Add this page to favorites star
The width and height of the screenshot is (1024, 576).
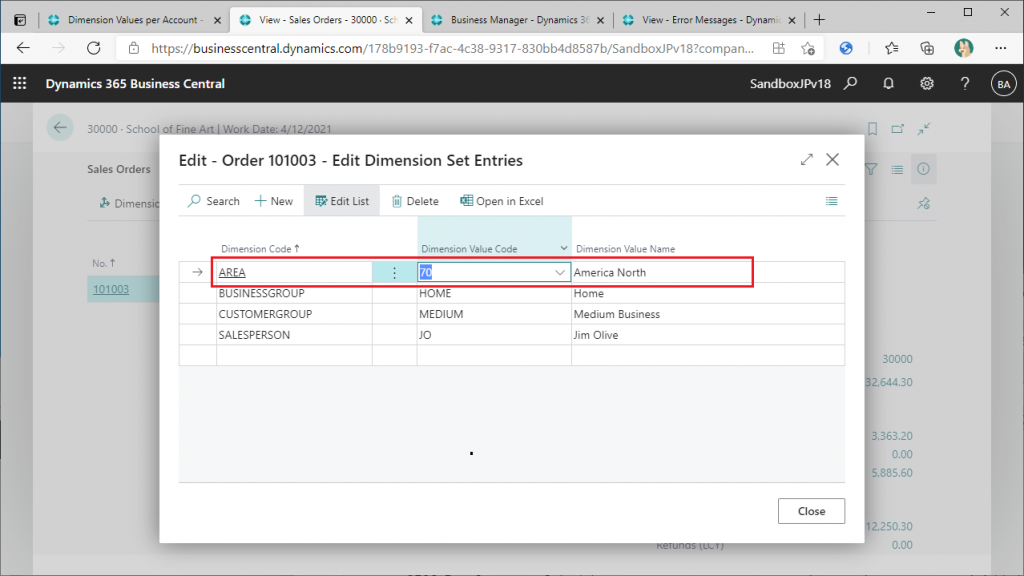click(x=808, y=48)
